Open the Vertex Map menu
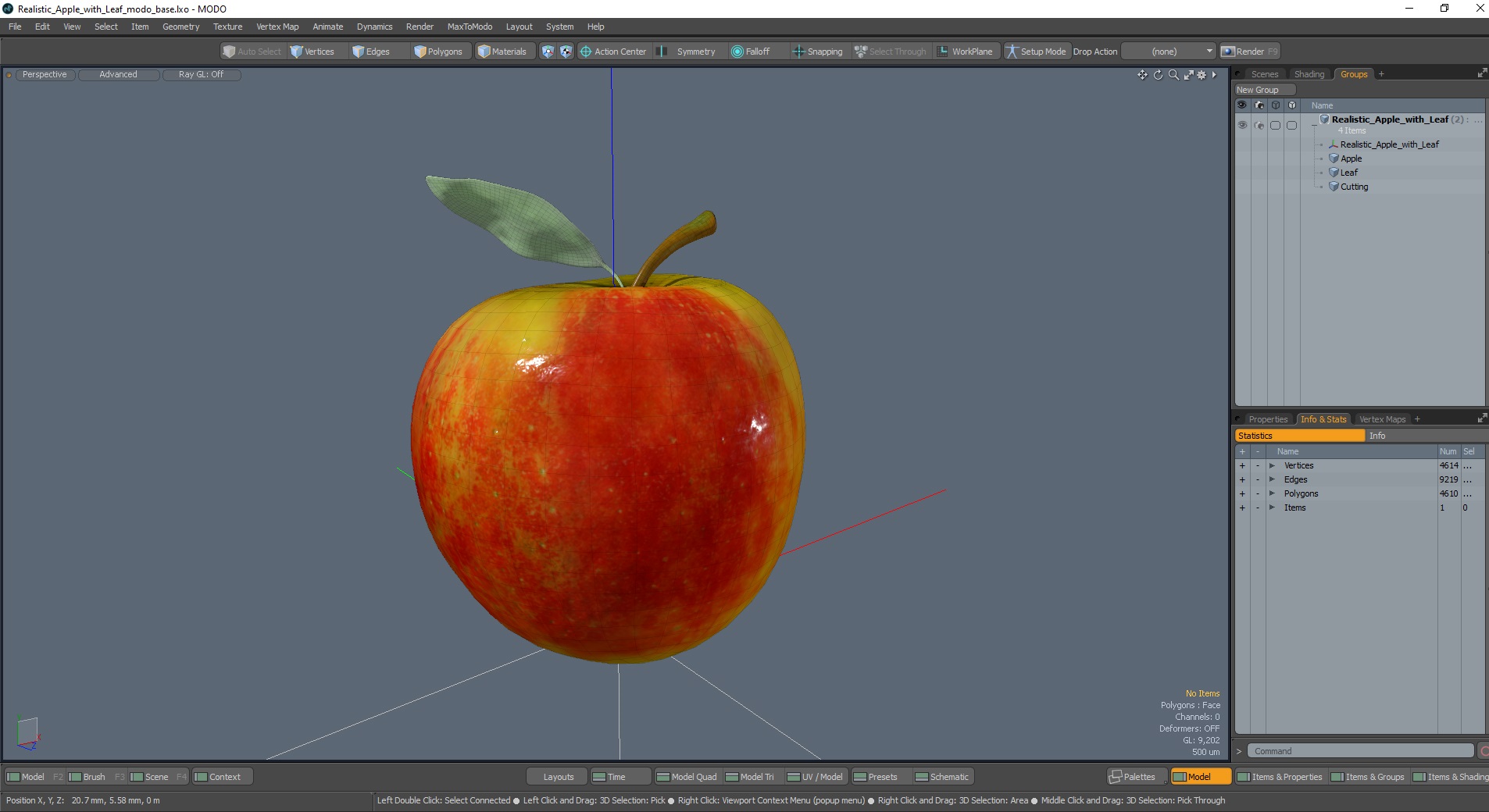Image resolution: width=1489 pixels, height=812 pixels. pos(277,27)
